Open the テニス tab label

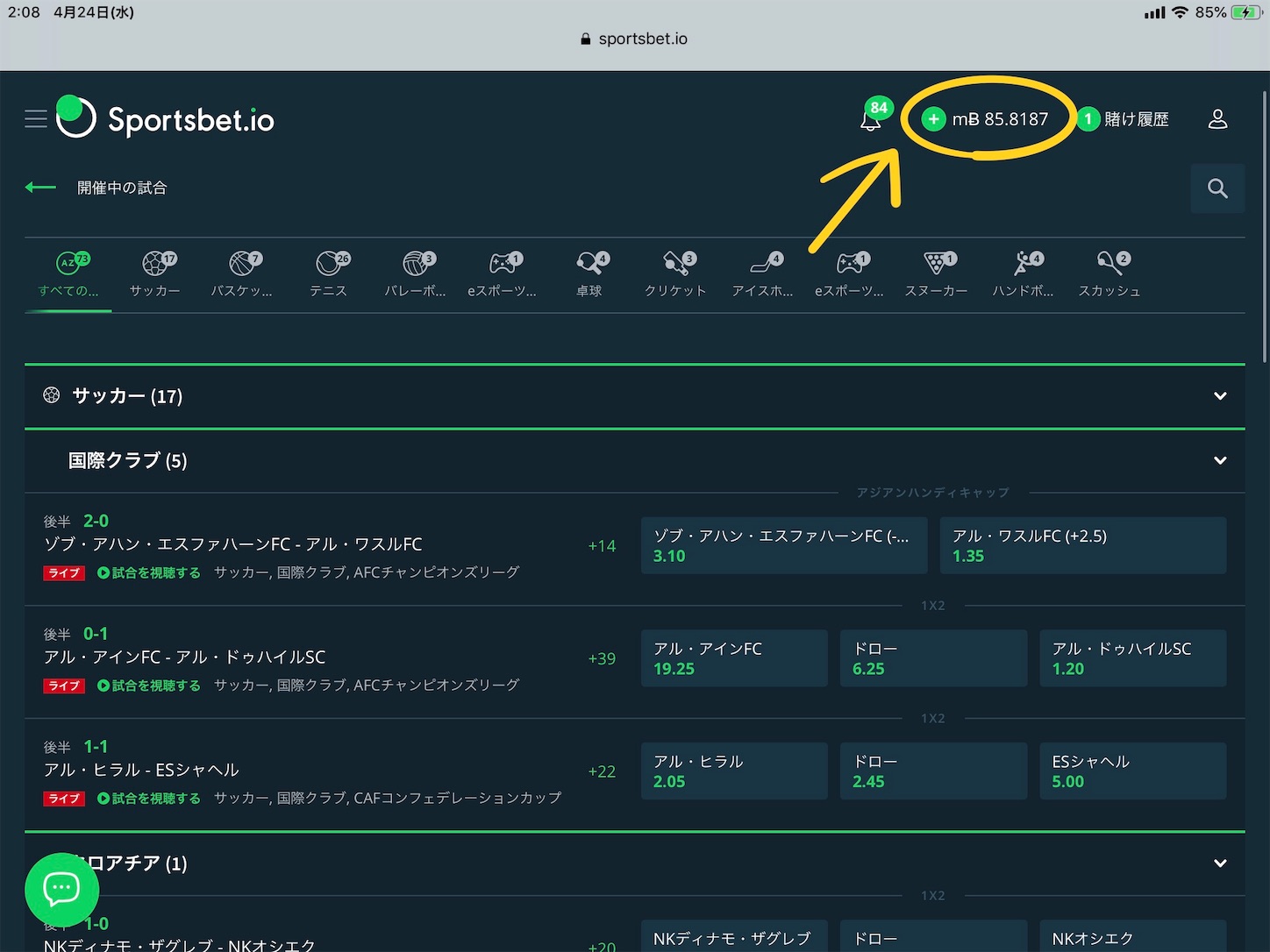[x=329, y=291]
